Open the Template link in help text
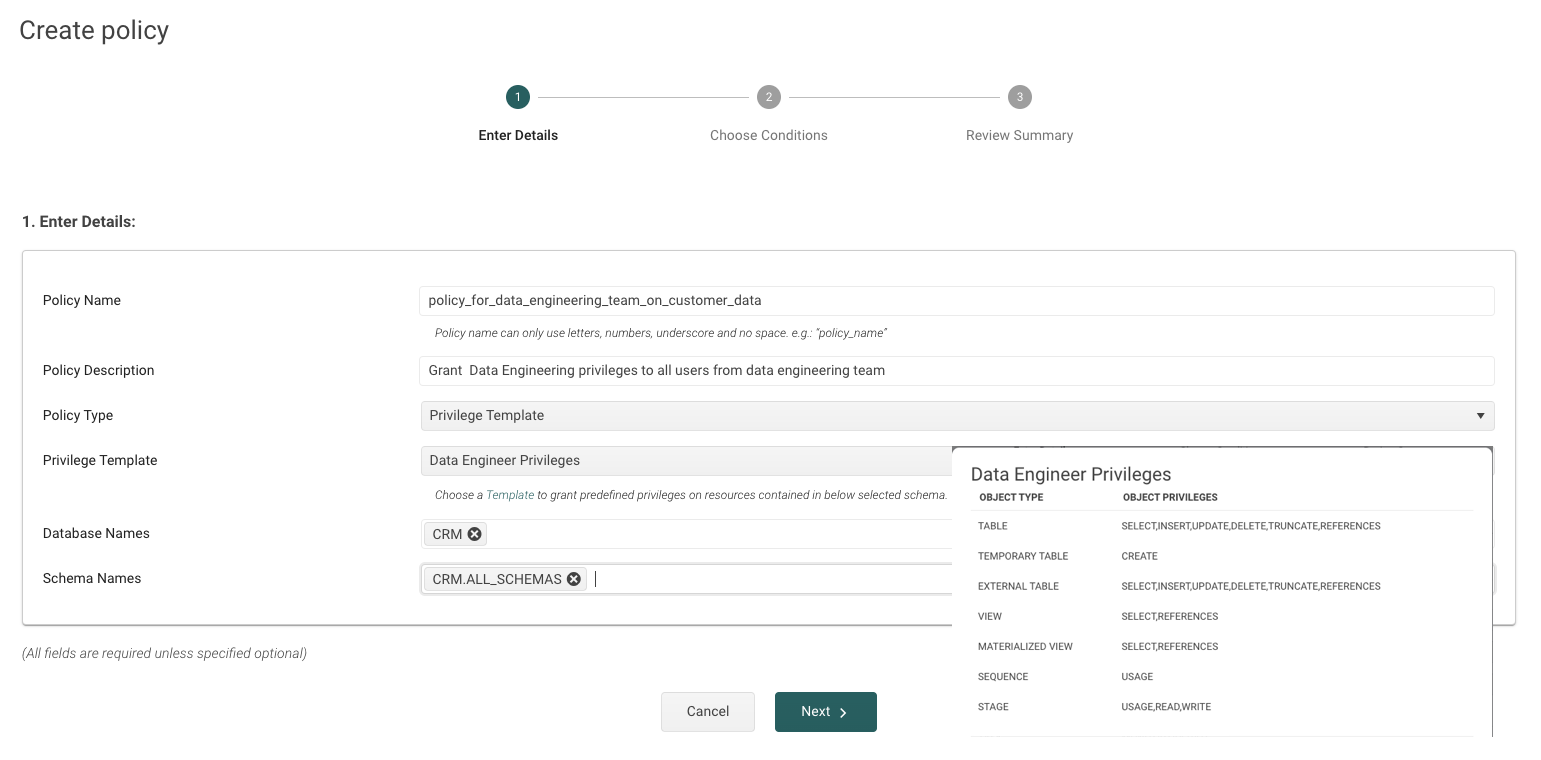The height and width of the screenshot is (760, 1541). [x=510, y=495]
